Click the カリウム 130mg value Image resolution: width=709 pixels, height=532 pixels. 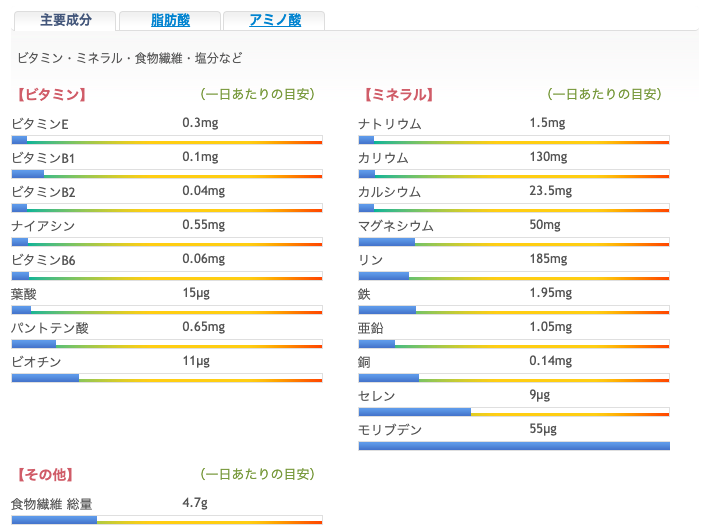click(x=548, y=157)
